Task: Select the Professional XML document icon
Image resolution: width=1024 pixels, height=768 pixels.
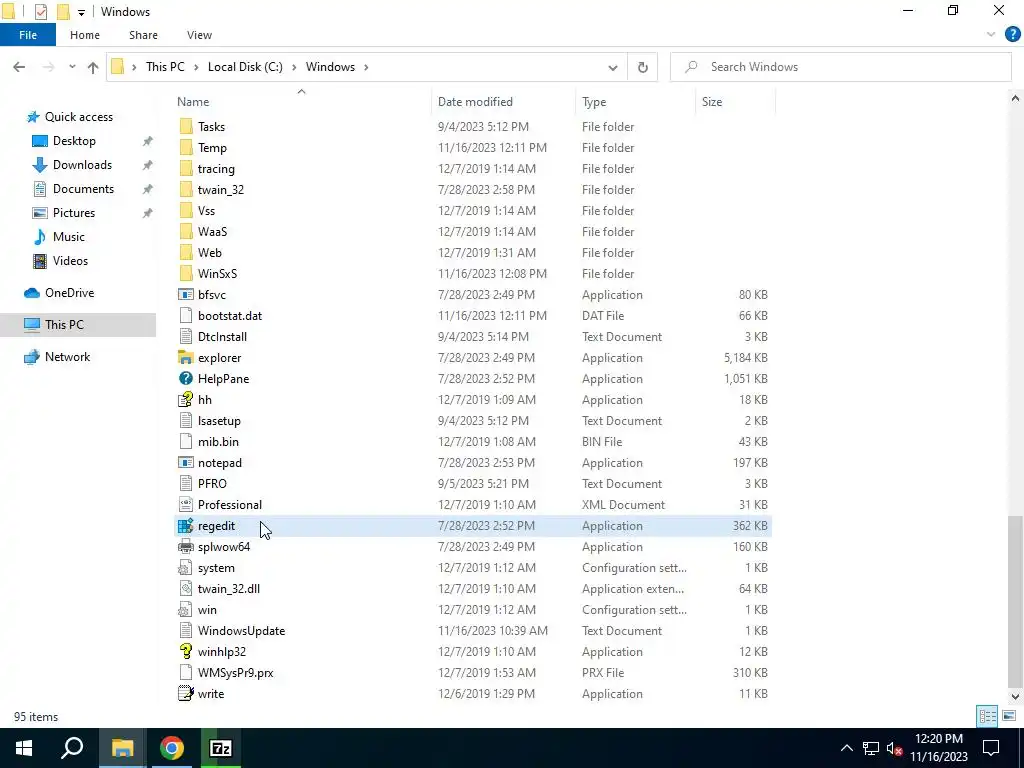Action: click(185, 505)
